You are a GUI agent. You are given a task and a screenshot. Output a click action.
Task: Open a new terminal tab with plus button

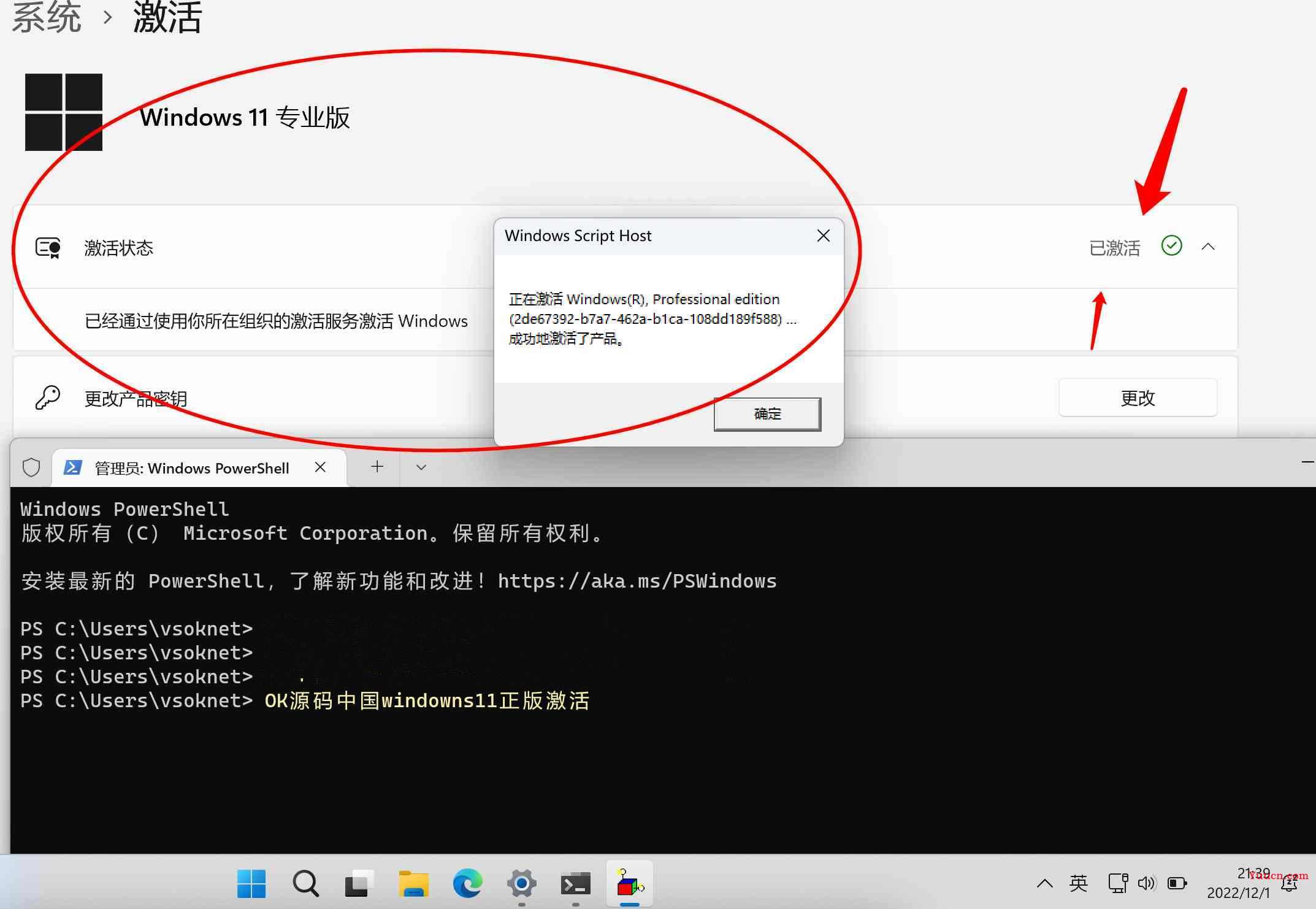[377, 467]
